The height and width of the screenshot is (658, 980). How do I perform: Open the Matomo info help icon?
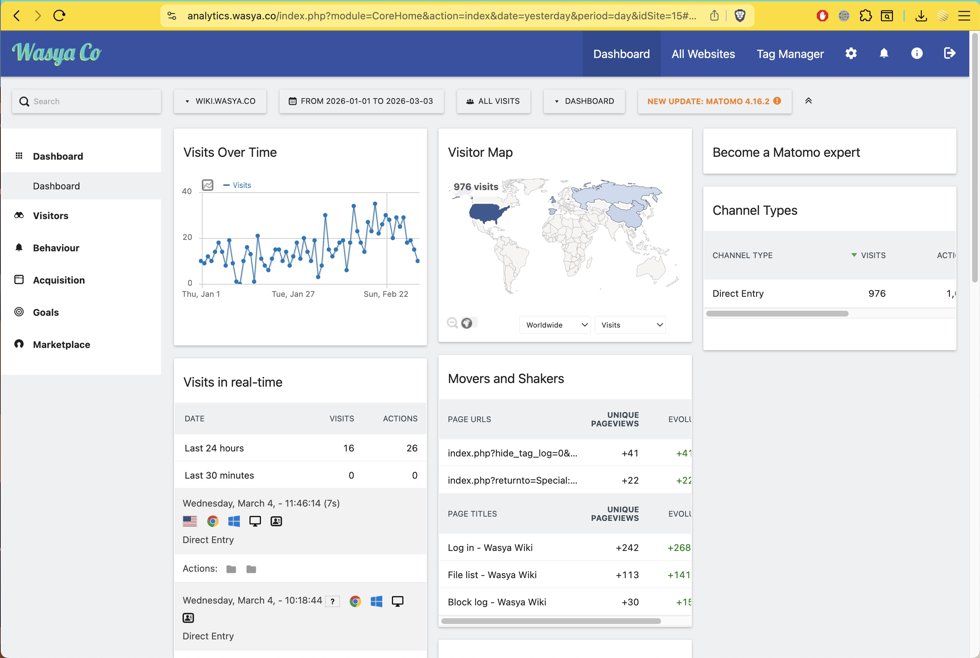(917, 54)
